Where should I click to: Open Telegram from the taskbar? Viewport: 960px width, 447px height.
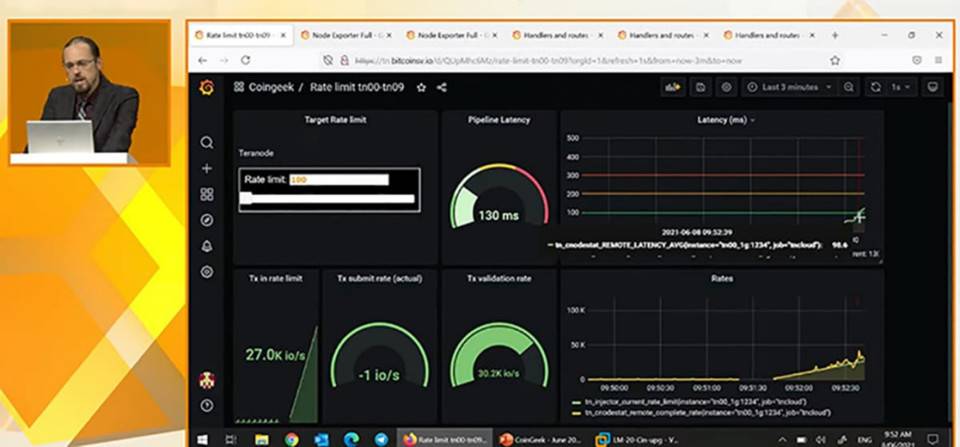(381, 440)
